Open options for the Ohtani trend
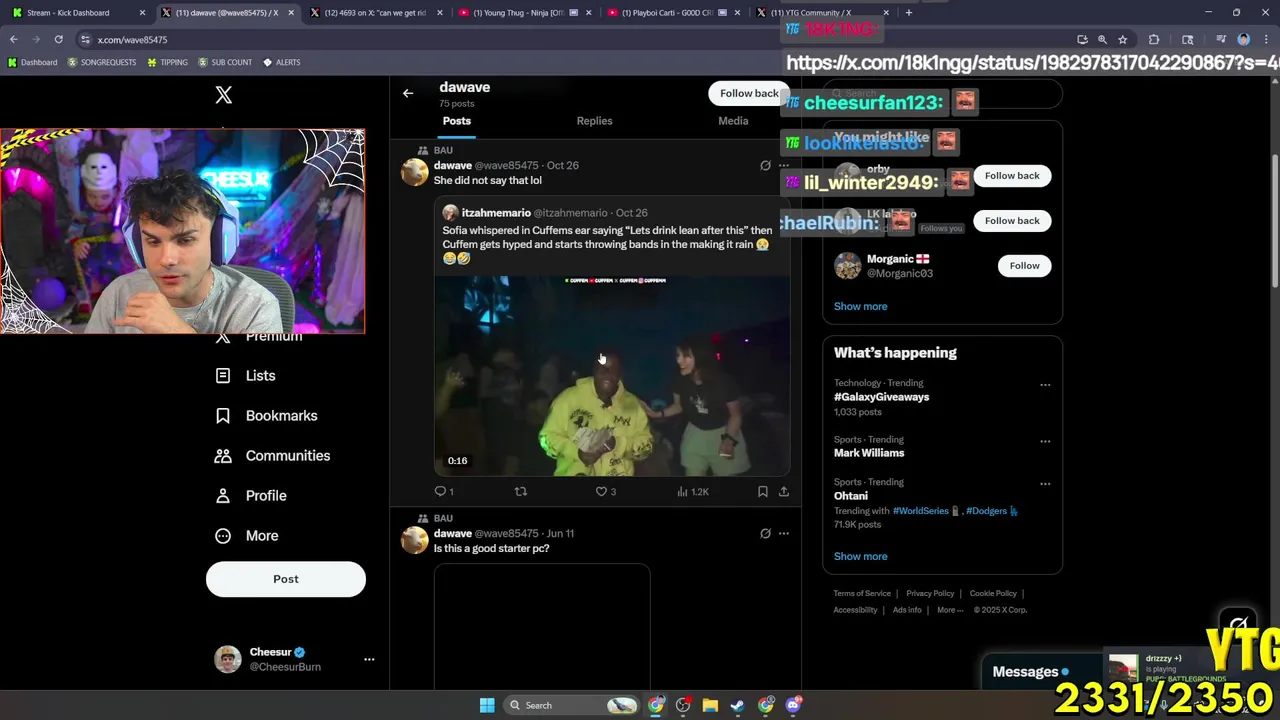Screen dimensions: 1280x720 (1045, 484)
